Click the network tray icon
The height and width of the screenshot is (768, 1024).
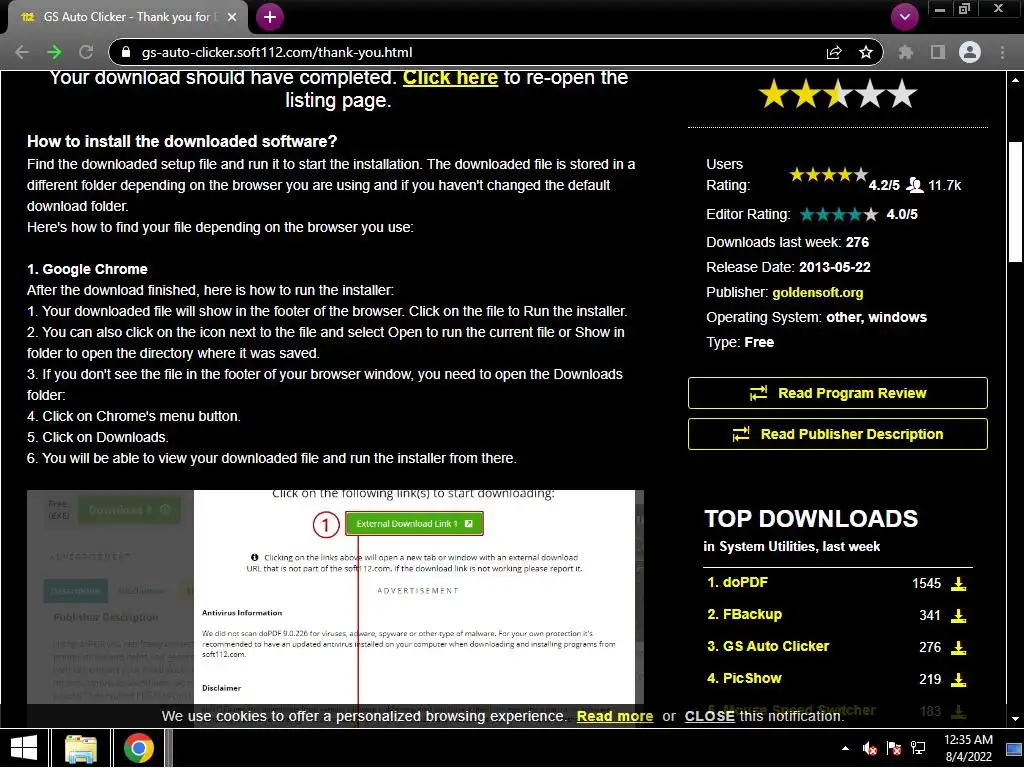tap(918, 748)
